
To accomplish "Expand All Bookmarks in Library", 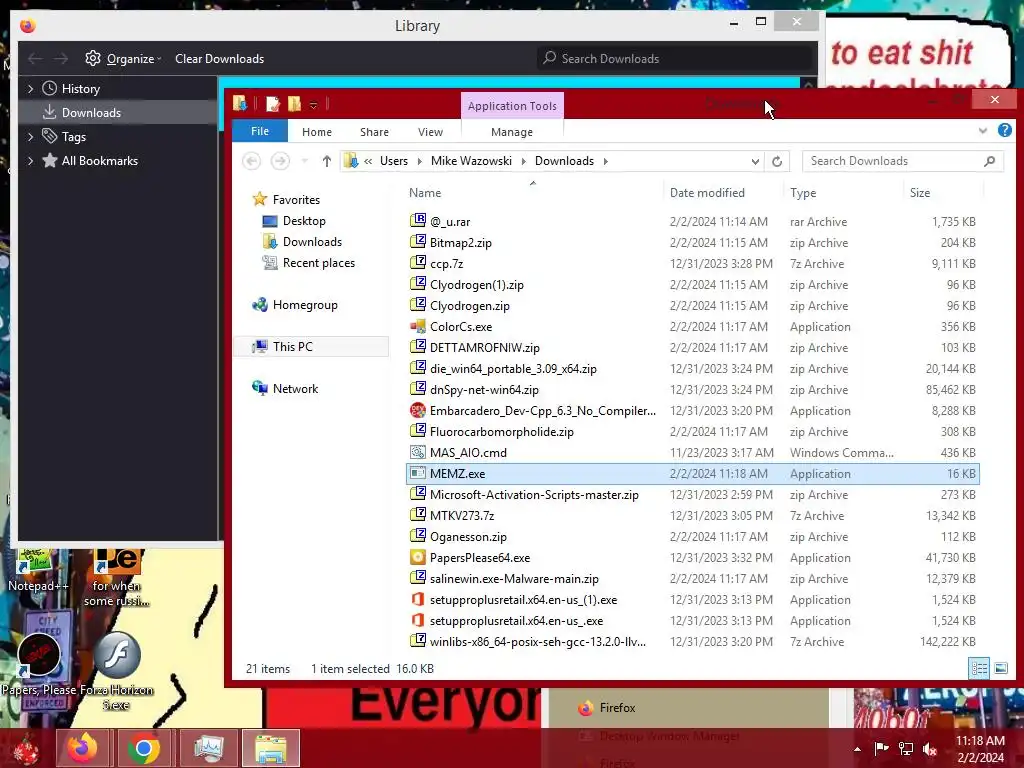I will tap(30, 161).
